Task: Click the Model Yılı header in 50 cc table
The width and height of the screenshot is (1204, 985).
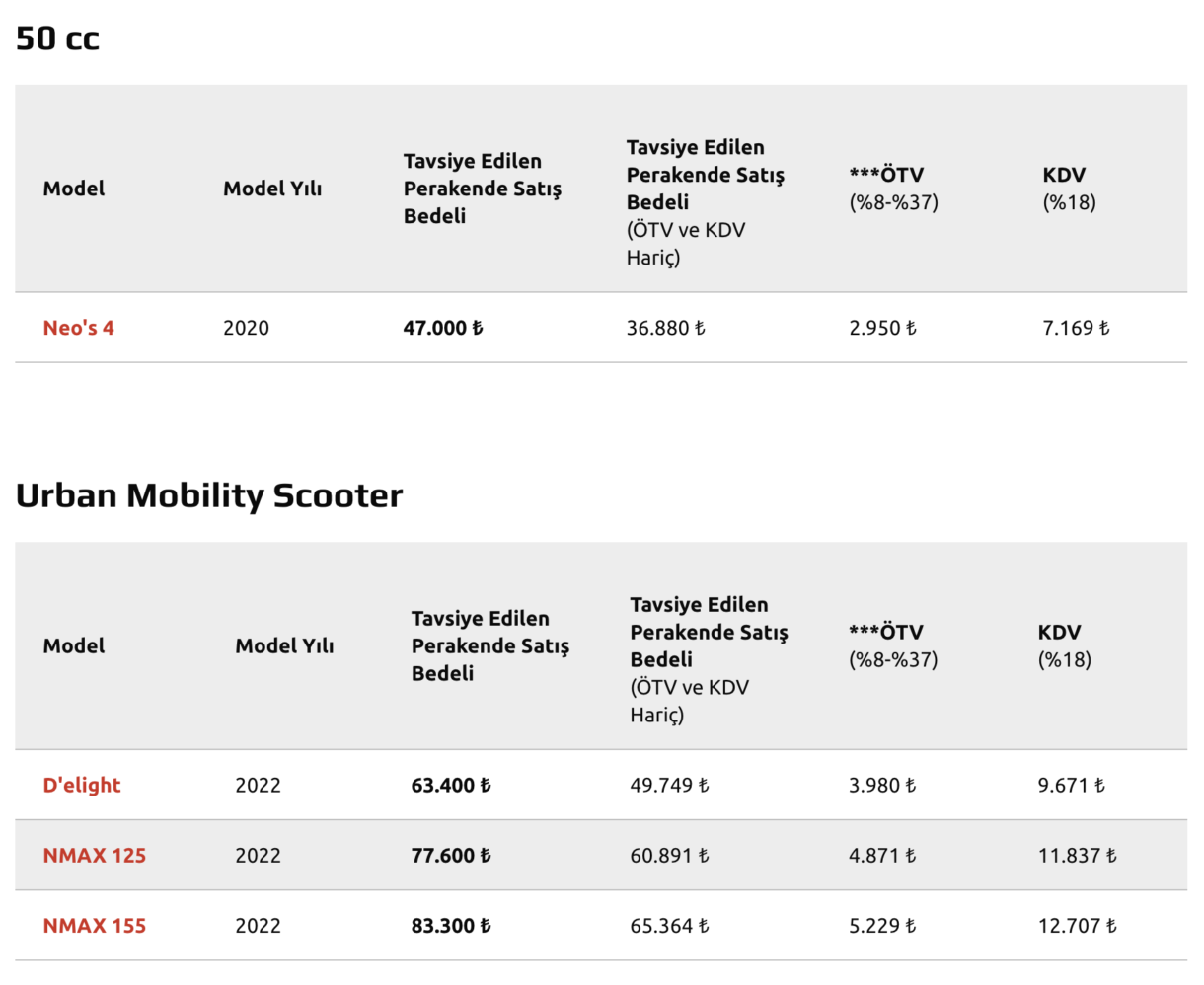Action: [x=272, y=189]
